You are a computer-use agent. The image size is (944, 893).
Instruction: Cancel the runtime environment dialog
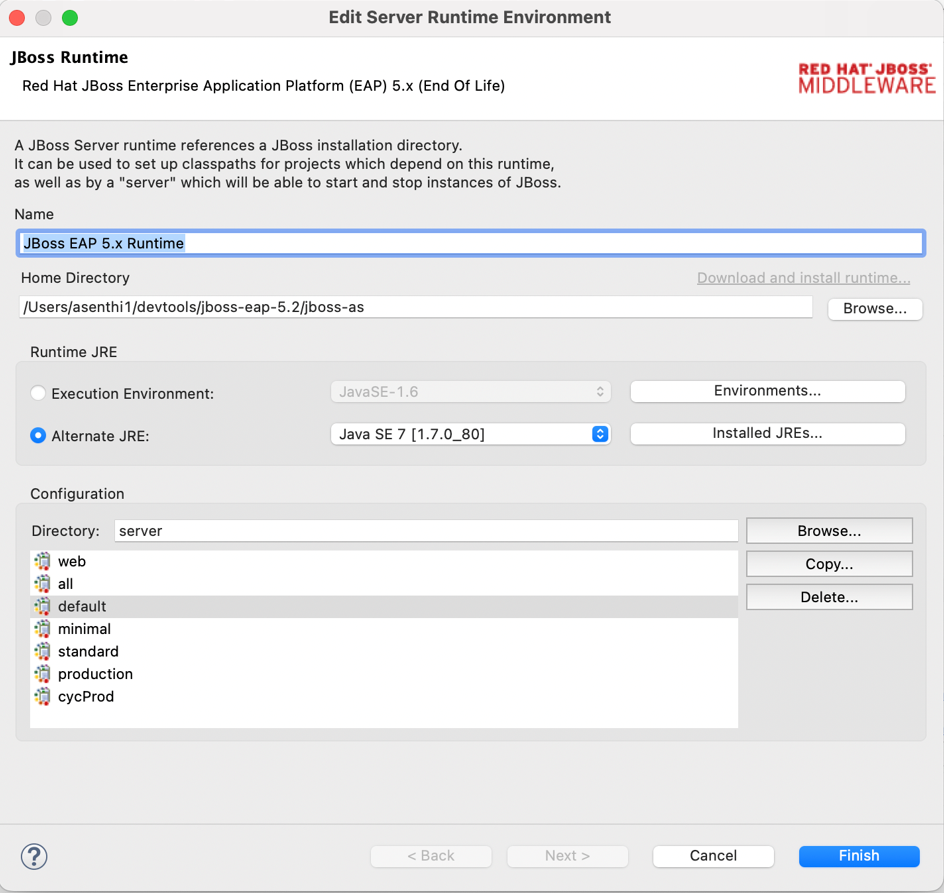(x=713, y=856)
